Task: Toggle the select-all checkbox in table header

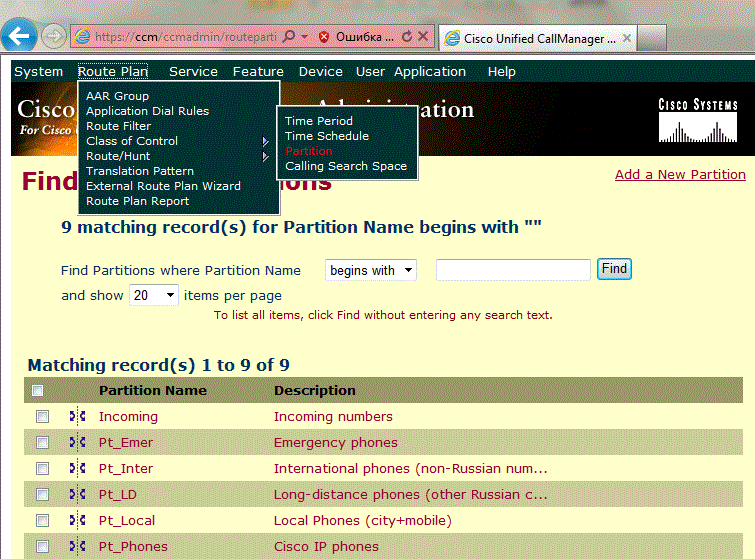Action: pos(38,391)
